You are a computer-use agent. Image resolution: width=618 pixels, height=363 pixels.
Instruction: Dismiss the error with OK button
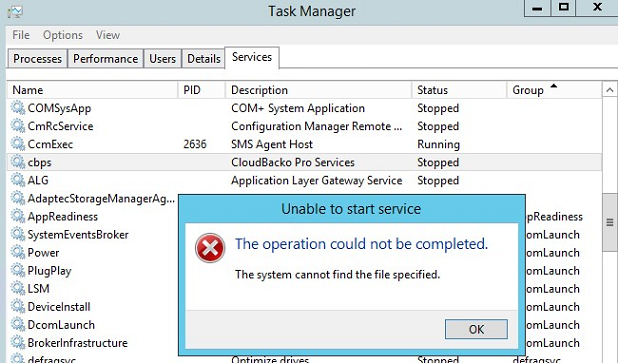[x=476, y=329]
